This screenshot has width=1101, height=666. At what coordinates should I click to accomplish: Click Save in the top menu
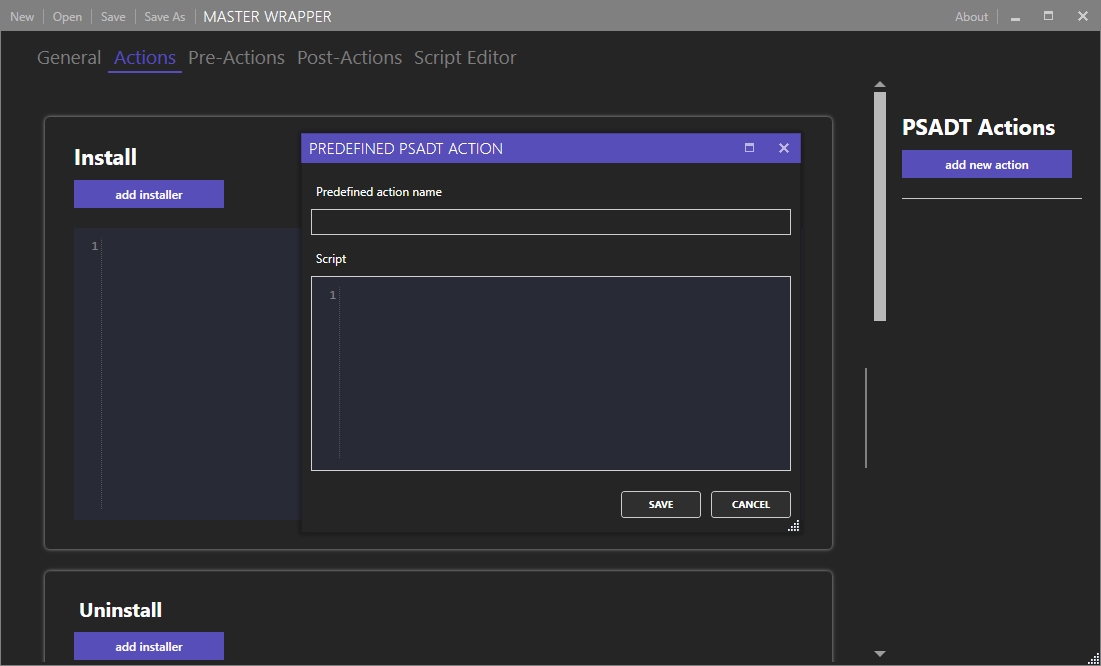(x=113, y=17)
